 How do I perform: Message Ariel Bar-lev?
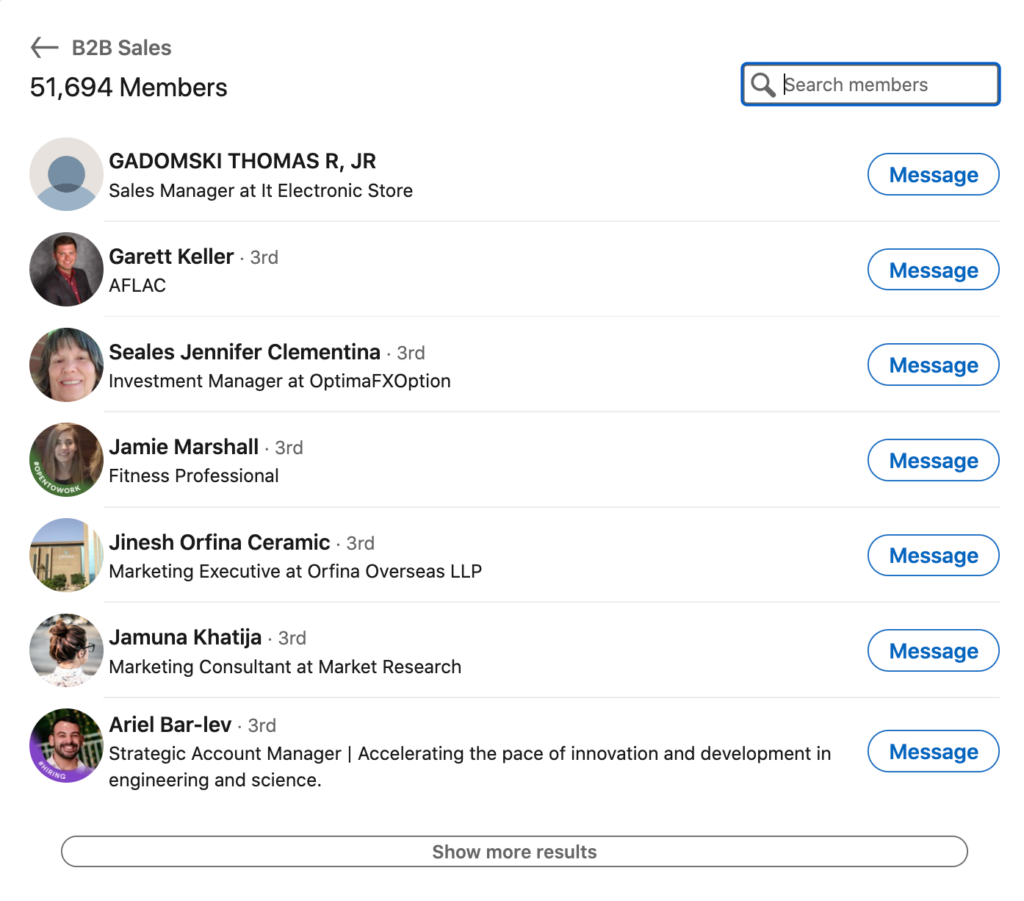coord(932,752)
